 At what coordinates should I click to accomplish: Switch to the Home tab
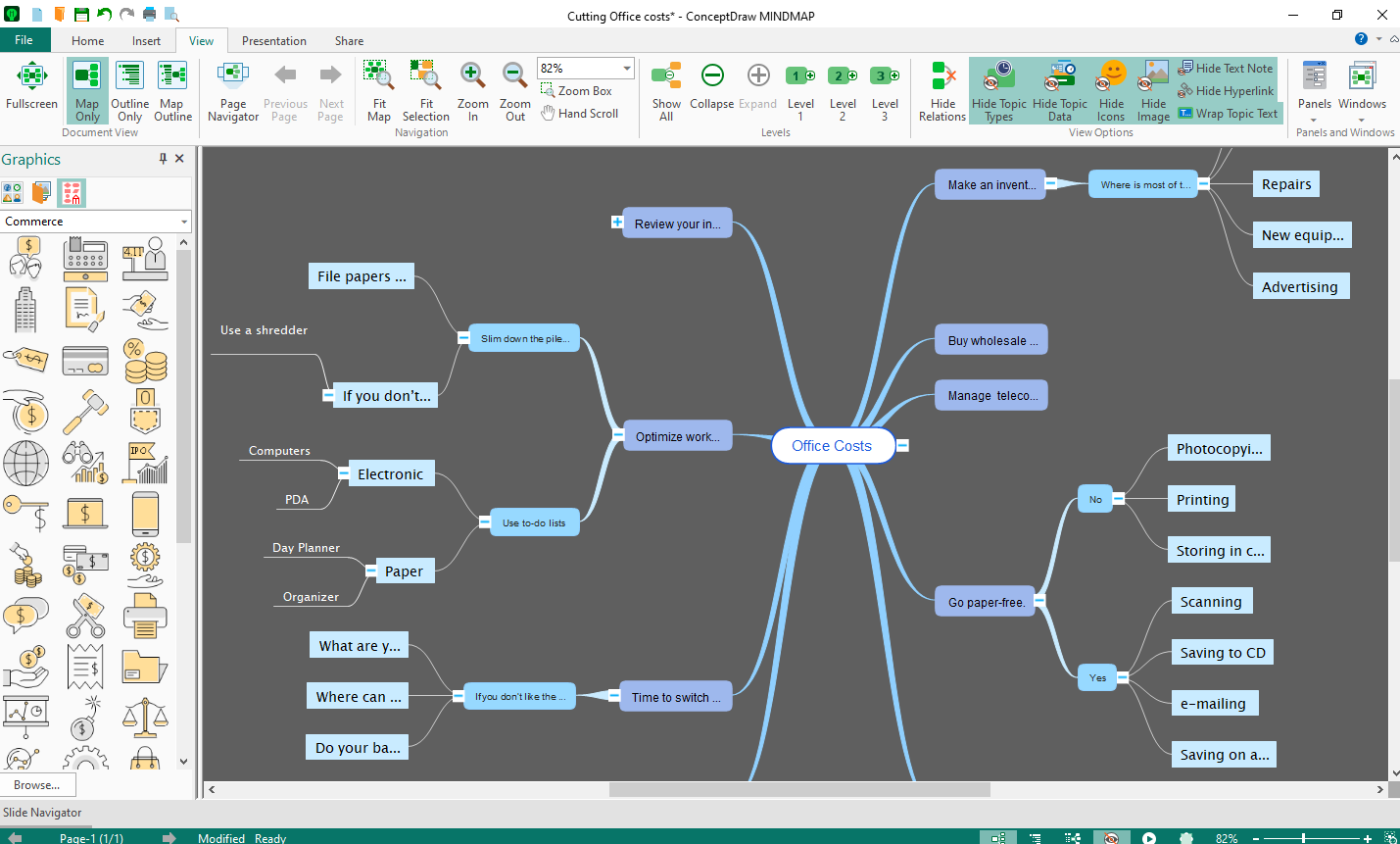87,40
